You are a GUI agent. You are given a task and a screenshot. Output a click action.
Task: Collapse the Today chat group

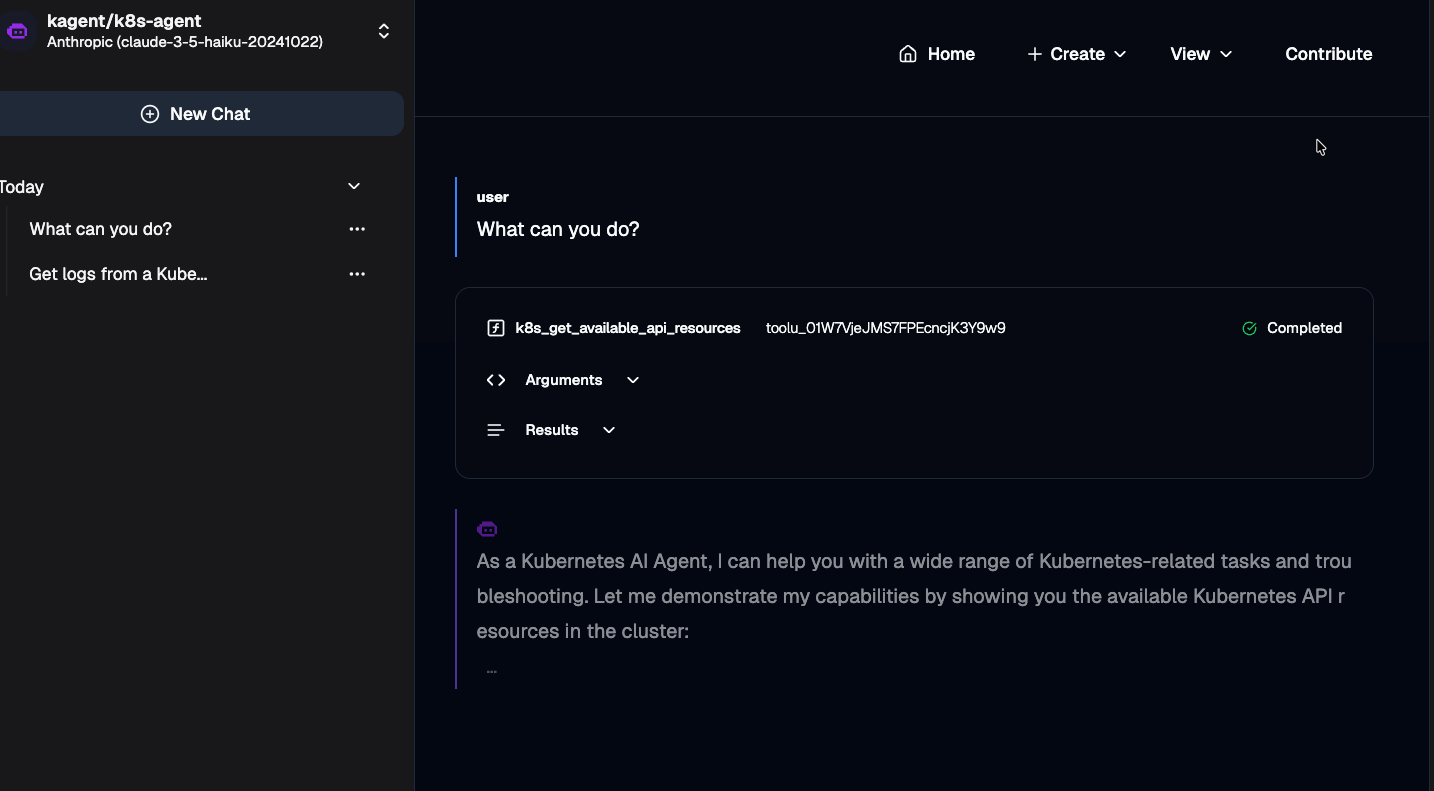click(x=354, y=186)
